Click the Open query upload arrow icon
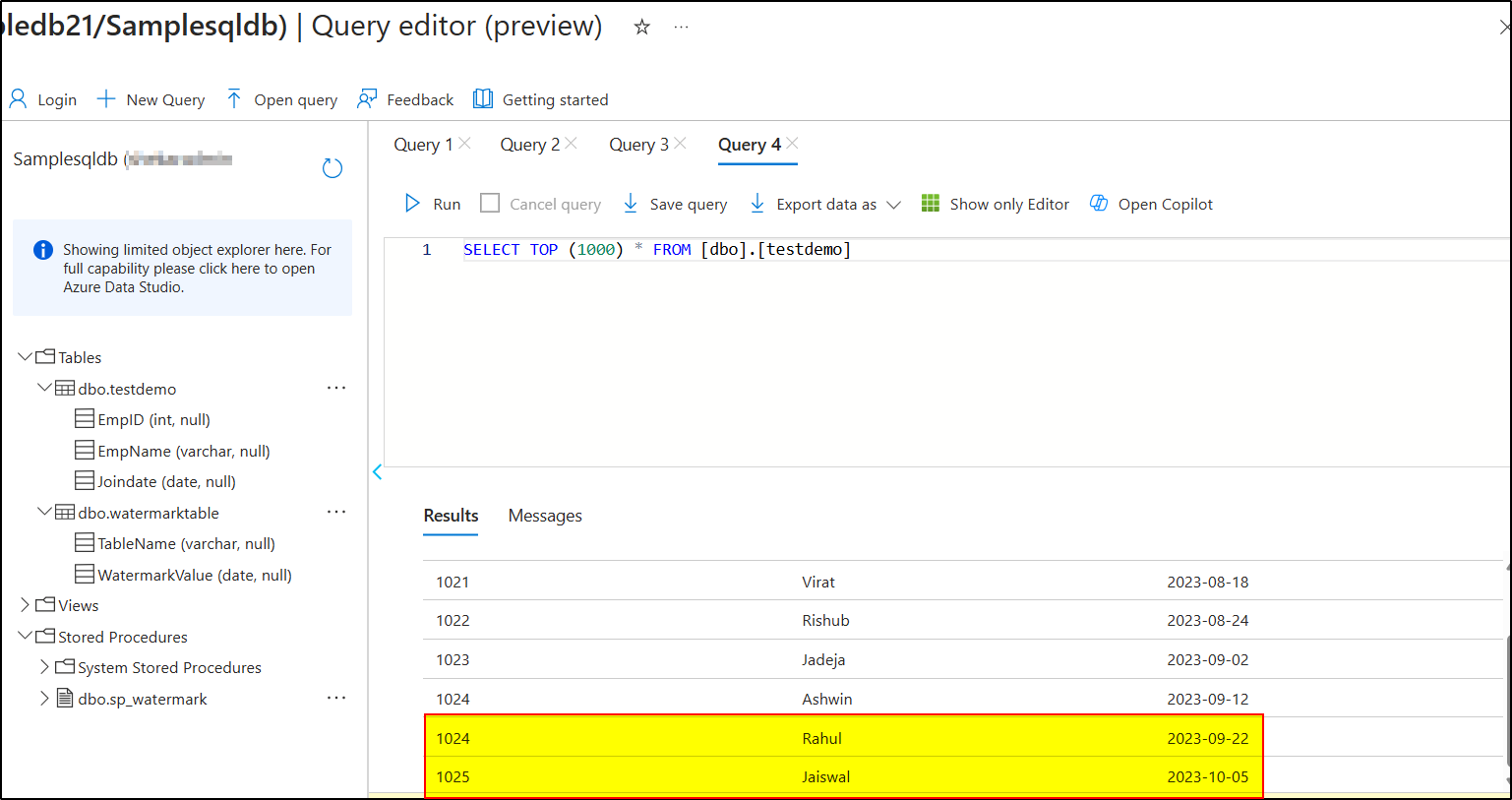This screenshot has width=1512, height=800. (234, 98)
